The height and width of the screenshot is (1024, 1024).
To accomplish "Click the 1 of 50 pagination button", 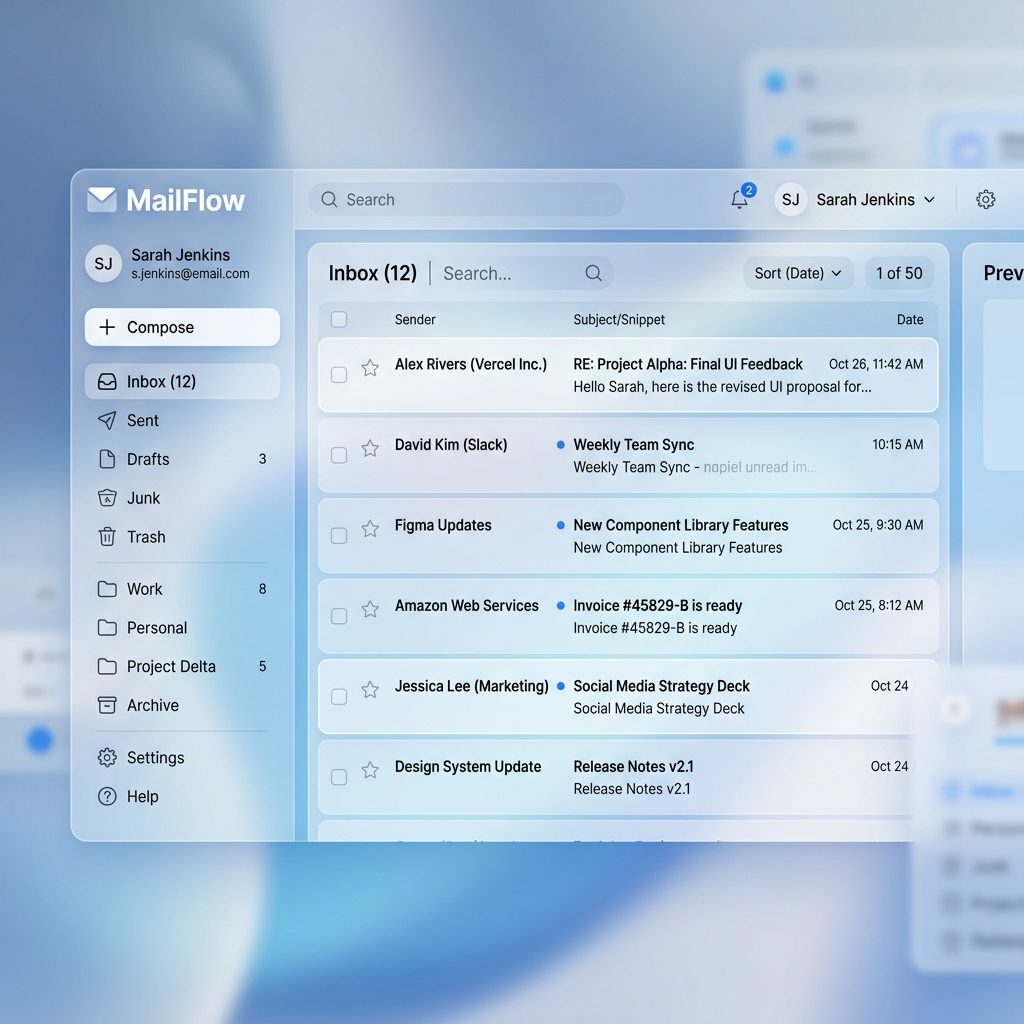I will pos(899,273).
